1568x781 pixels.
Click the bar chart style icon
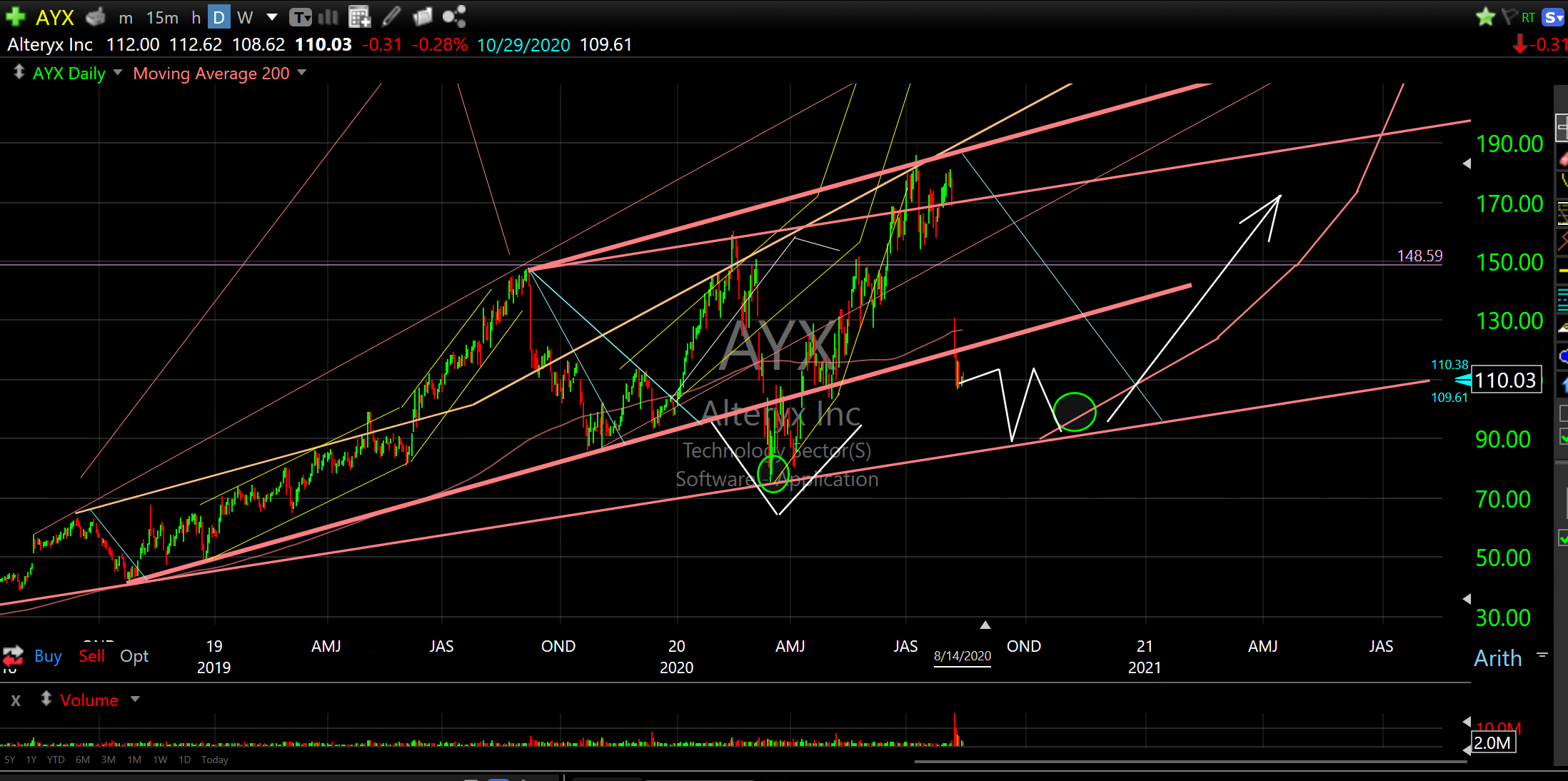[328, 16]
